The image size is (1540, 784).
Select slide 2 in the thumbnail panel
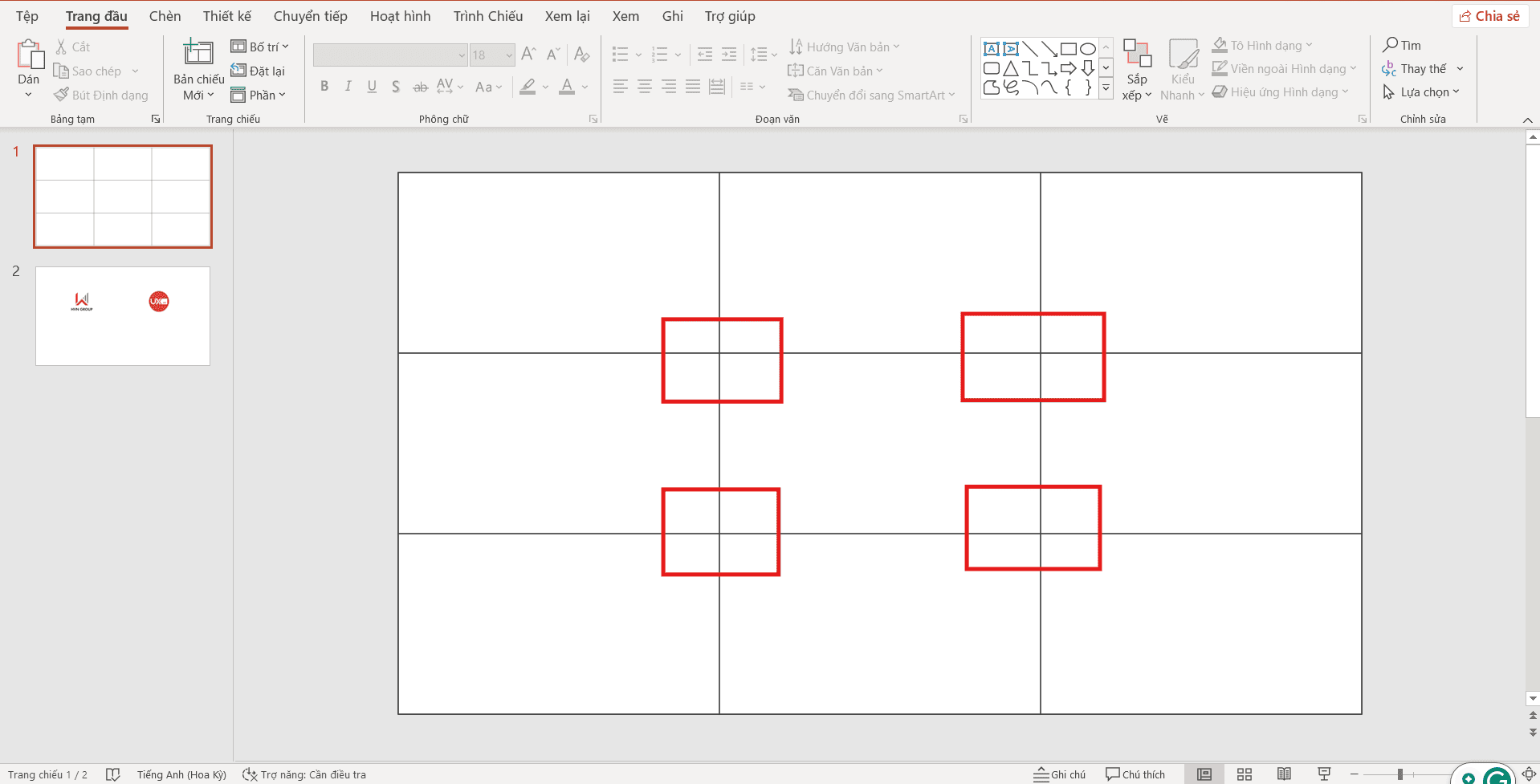point(122,315)
